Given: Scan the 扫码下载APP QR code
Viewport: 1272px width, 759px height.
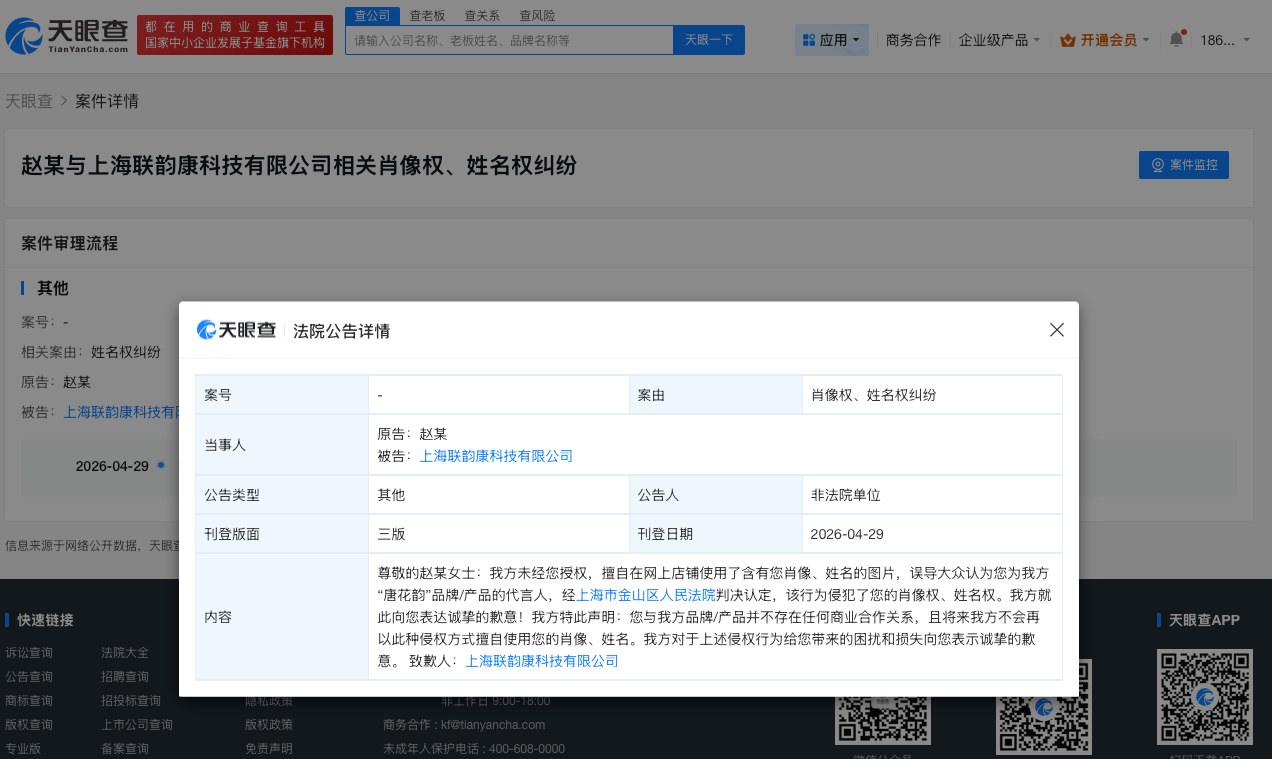Looking at the screenshot, I should point(1204,696).
